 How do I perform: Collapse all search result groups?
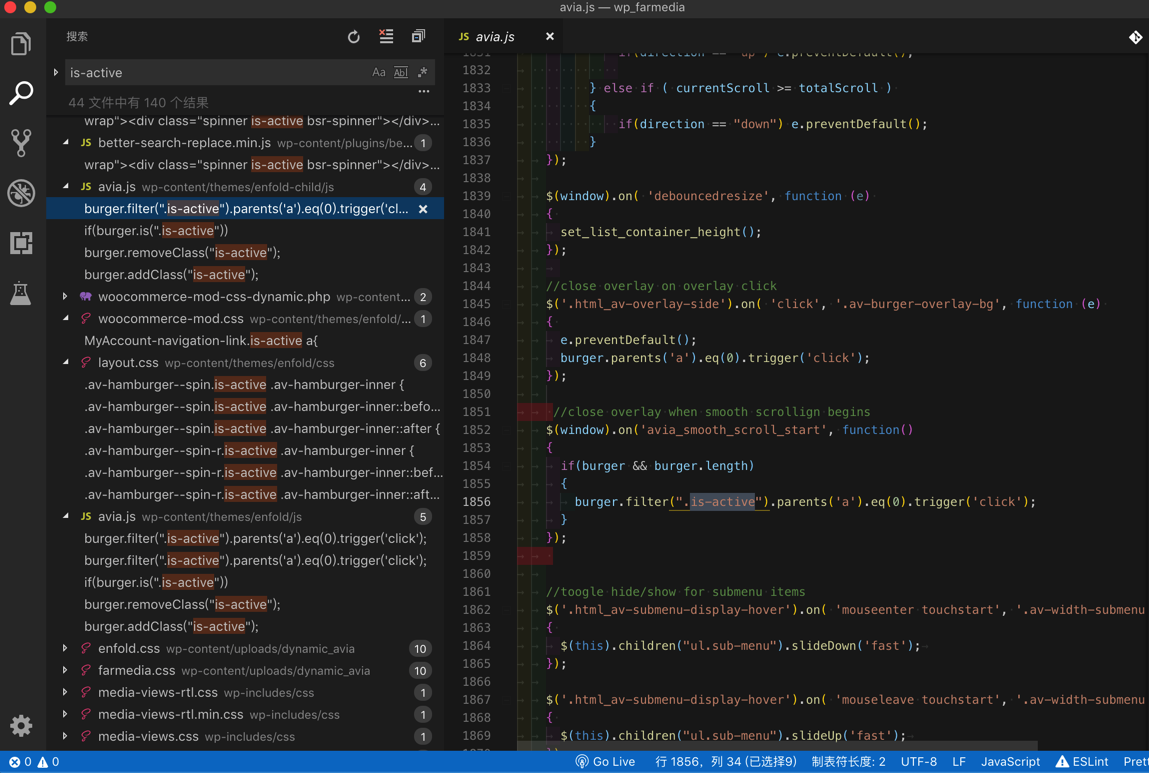pyautogui.click(x=418, y=37)
